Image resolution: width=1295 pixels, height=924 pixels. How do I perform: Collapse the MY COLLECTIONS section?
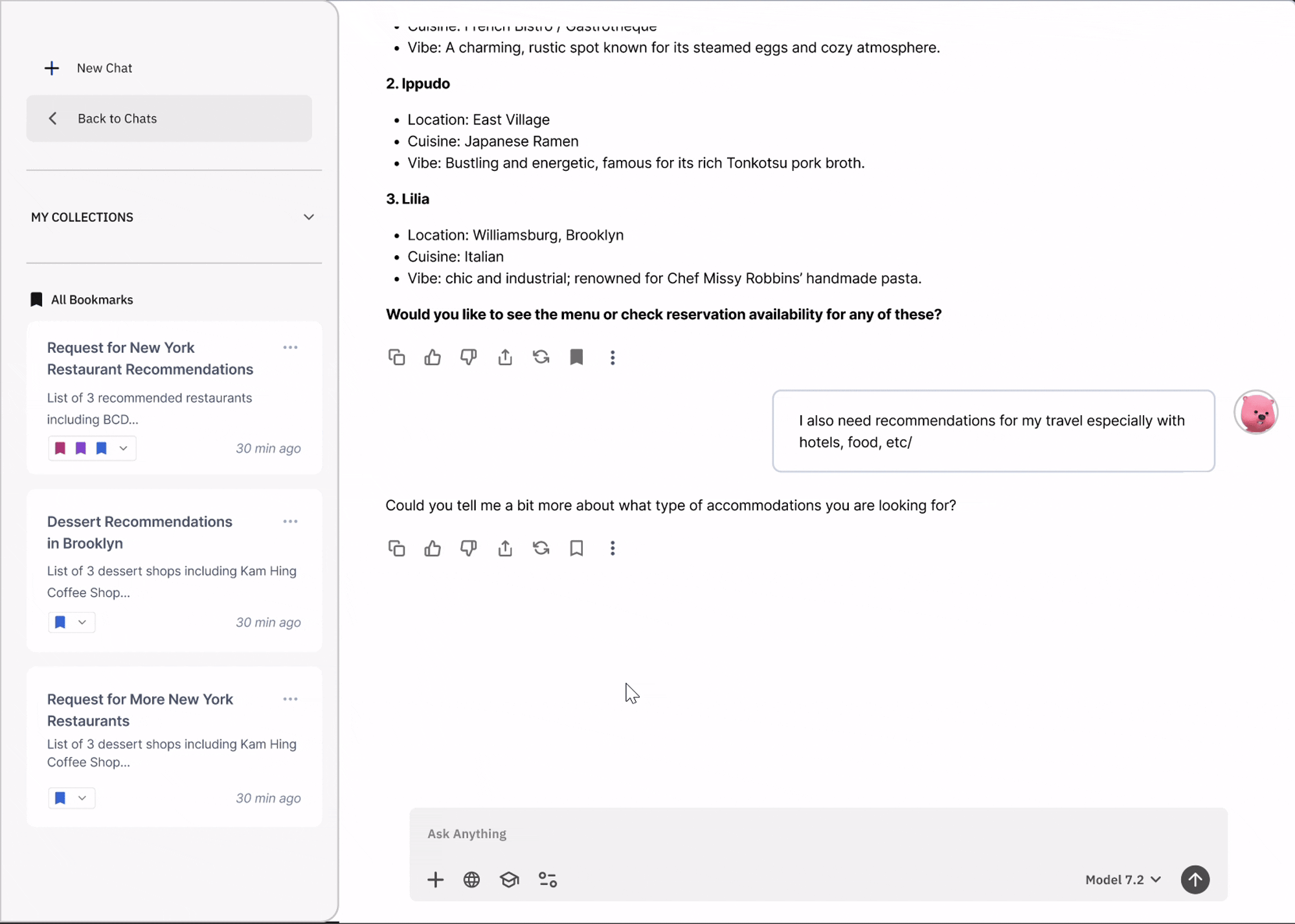[309, 217]
